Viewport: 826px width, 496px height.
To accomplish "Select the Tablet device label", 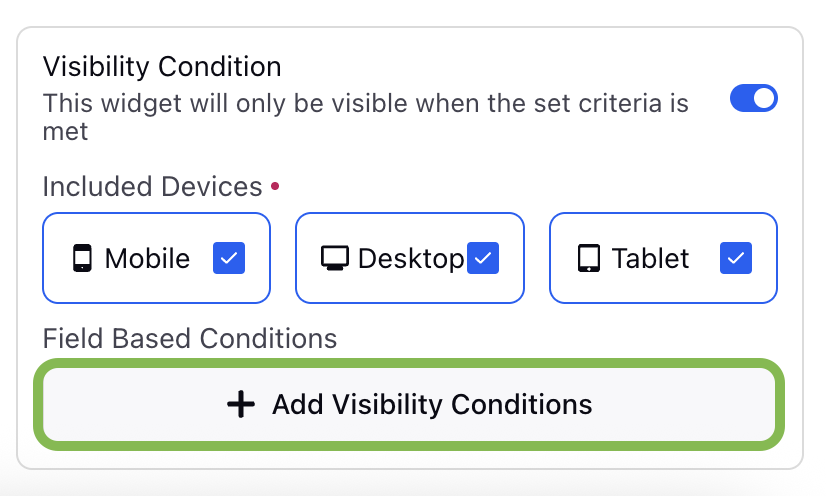I will 651,259.
